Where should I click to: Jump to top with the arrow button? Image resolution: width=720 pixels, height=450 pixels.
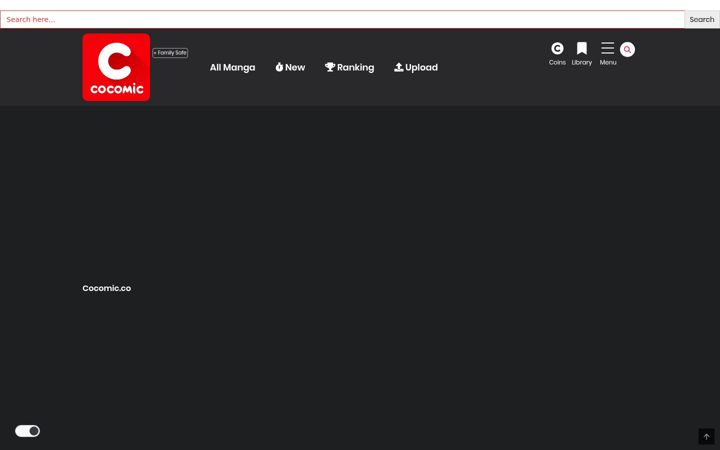(706, 436)
